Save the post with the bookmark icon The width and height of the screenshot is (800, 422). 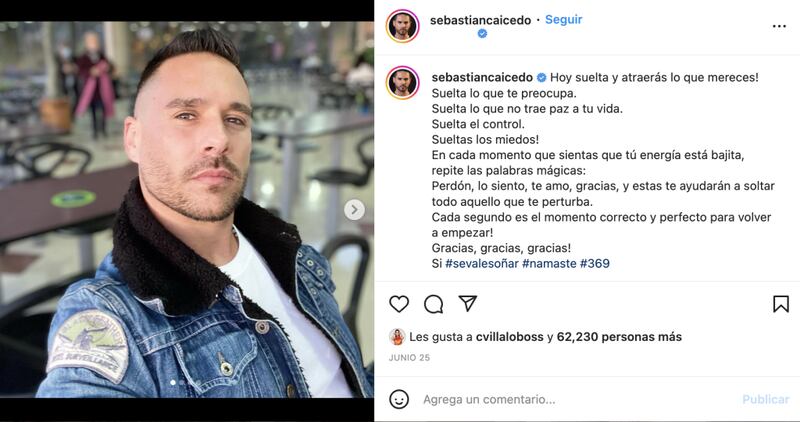coord(781,304)
